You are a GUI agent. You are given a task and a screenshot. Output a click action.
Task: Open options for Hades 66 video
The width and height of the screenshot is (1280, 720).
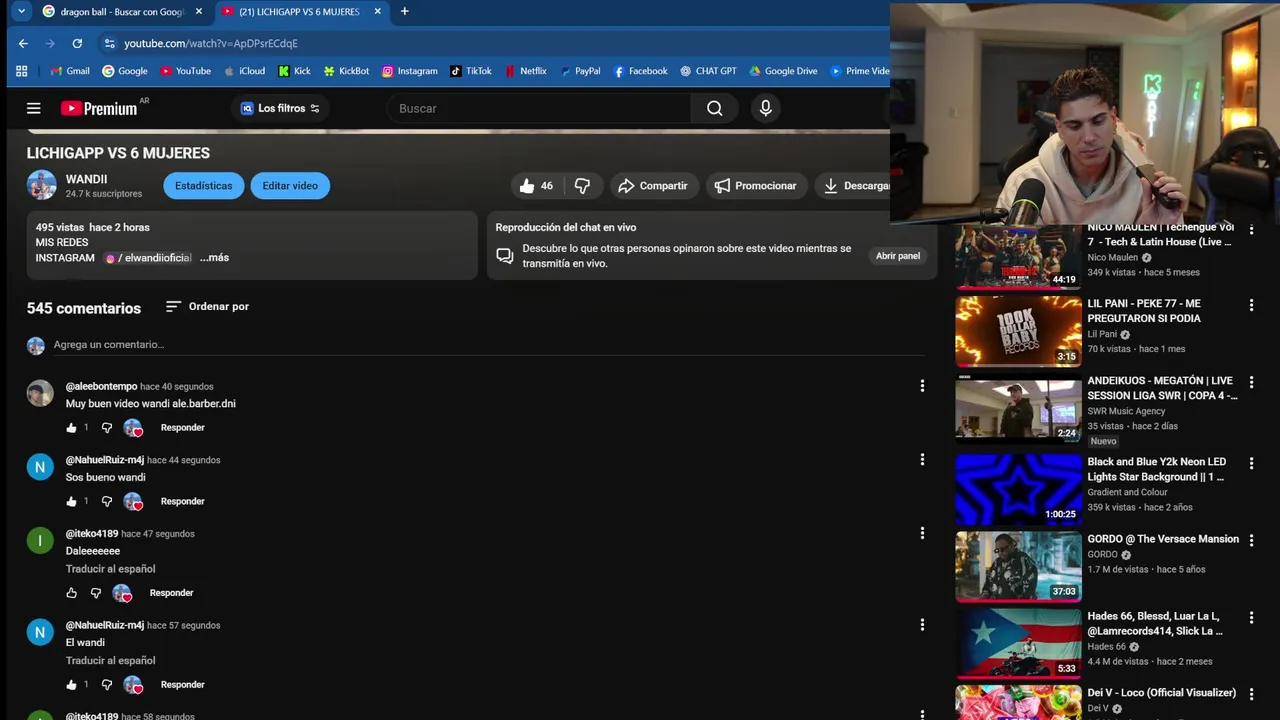[x=1251, y=618]
